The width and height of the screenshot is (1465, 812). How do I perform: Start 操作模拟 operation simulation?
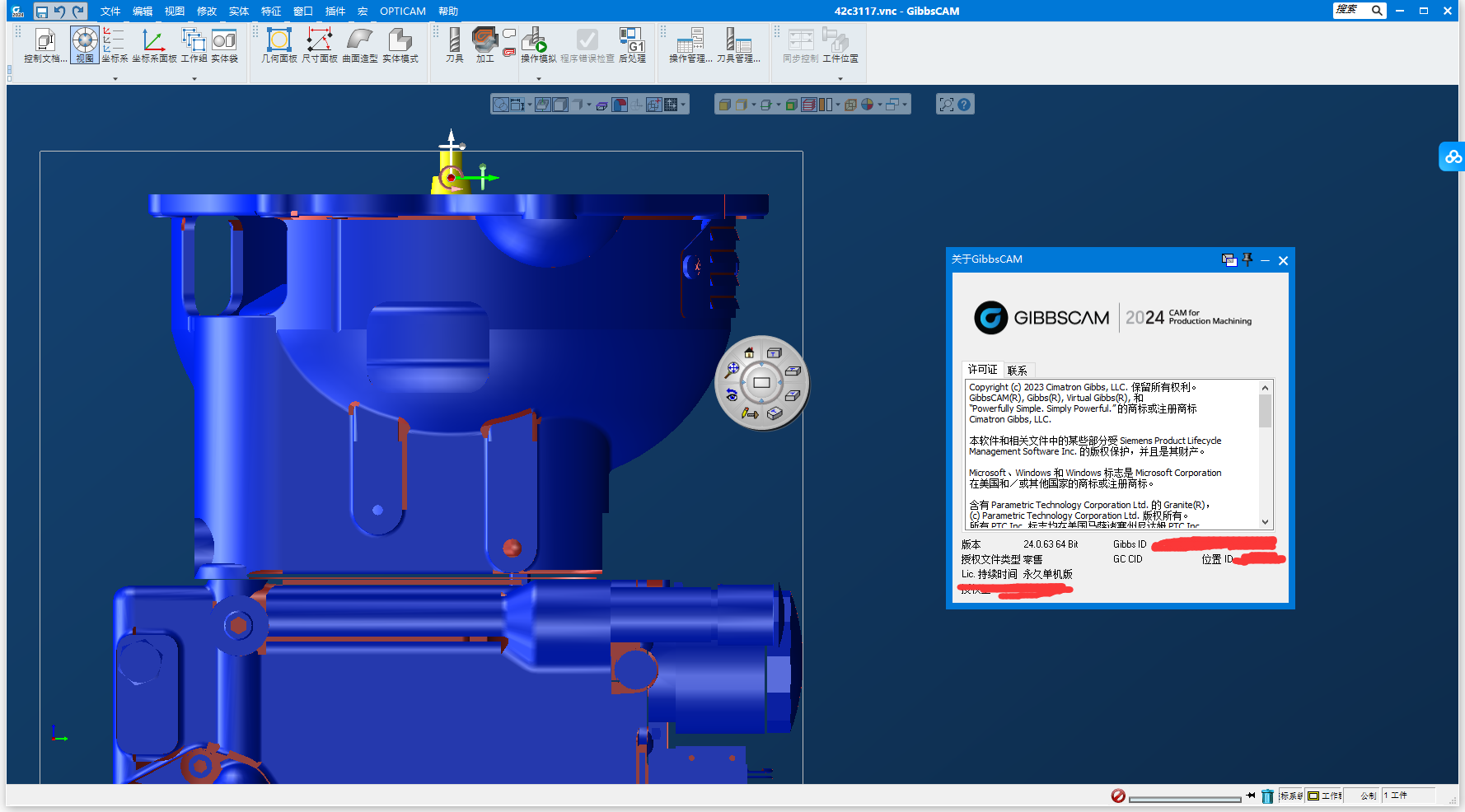(x=538, y=44)
